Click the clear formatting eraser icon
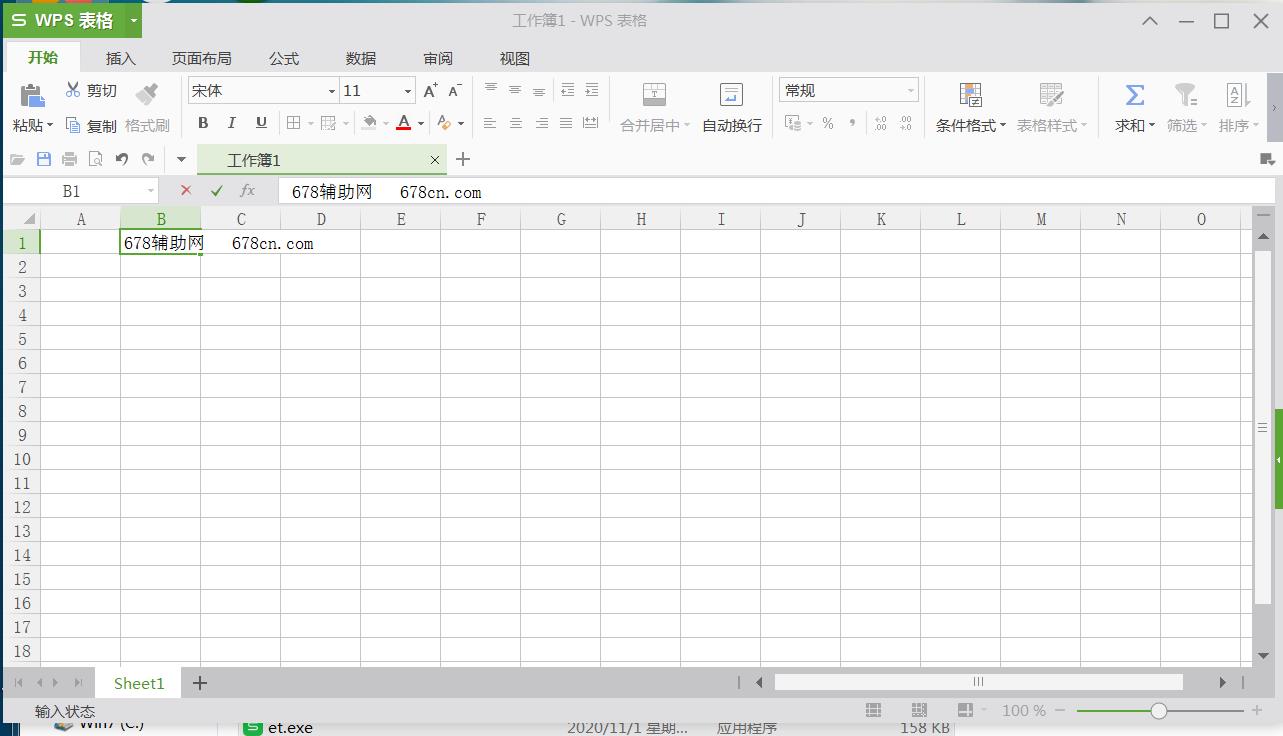Screen dimensions: 1283x736 pyautogui.click(x=444, y=123)
